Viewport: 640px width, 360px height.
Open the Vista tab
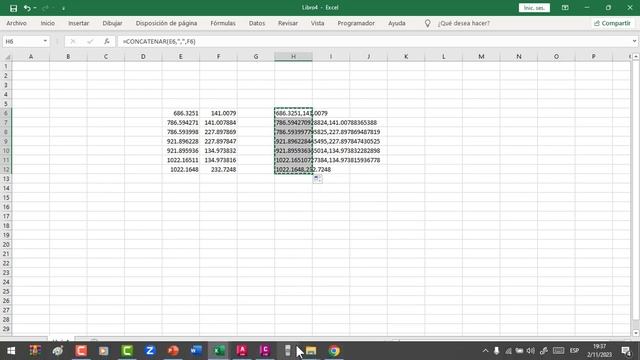click(317, 23)
